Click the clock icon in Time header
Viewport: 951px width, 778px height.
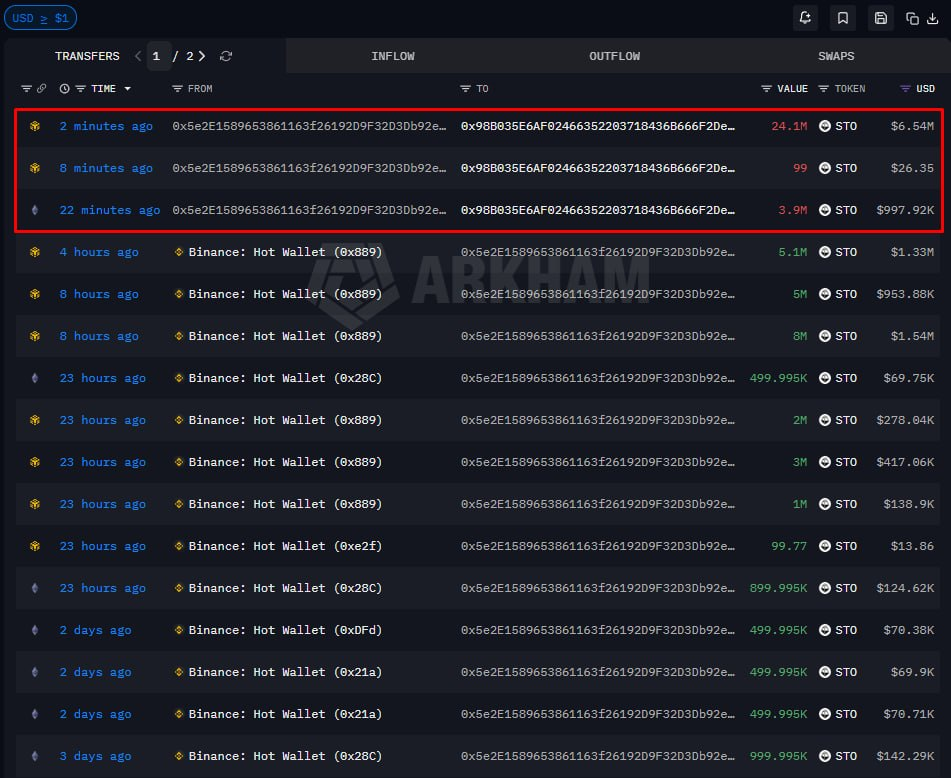(x=65, y=89)
